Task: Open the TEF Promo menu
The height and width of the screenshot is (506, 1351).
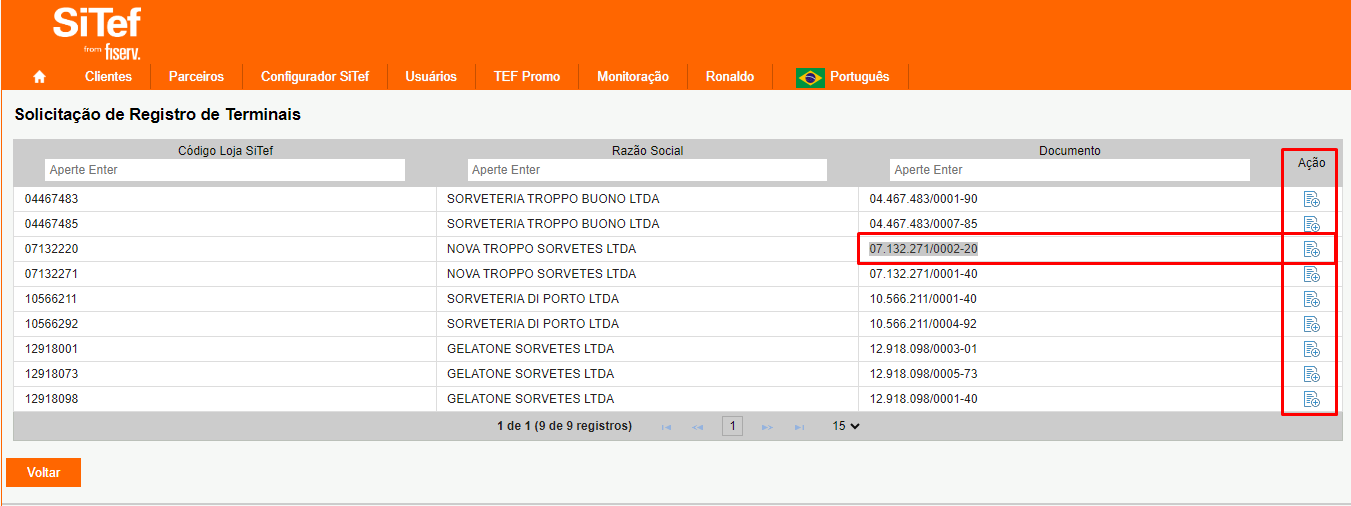Action: point(527,77)
